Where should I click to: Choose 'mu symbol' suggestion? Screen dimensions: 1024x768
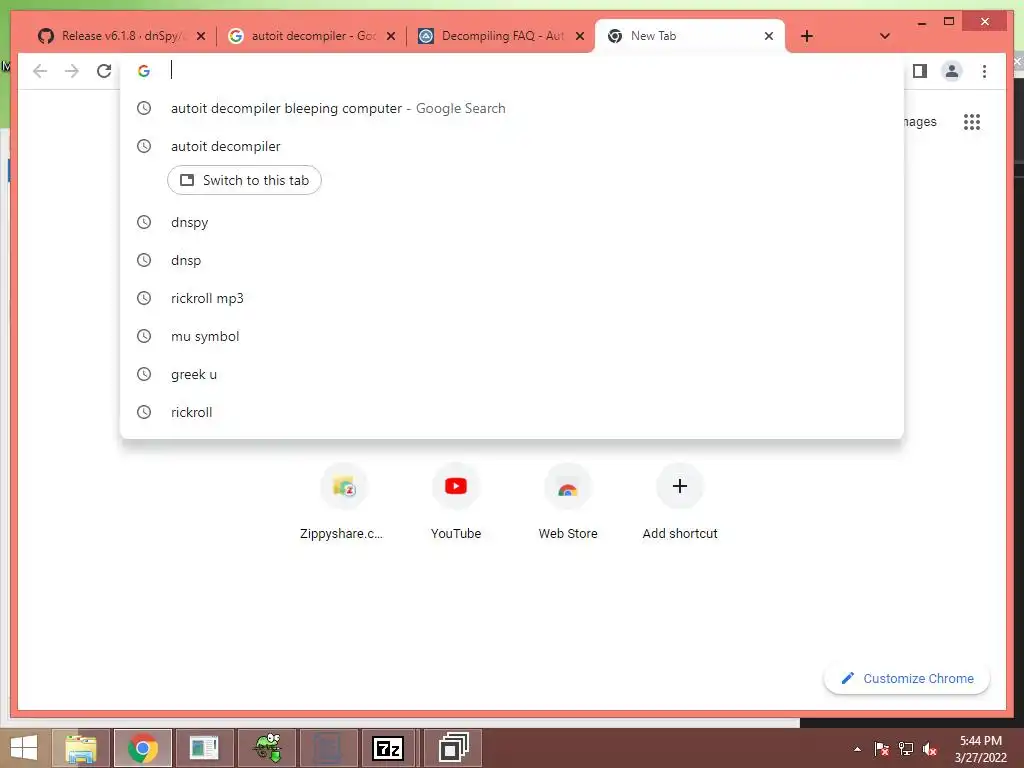[x=512, y=336]
